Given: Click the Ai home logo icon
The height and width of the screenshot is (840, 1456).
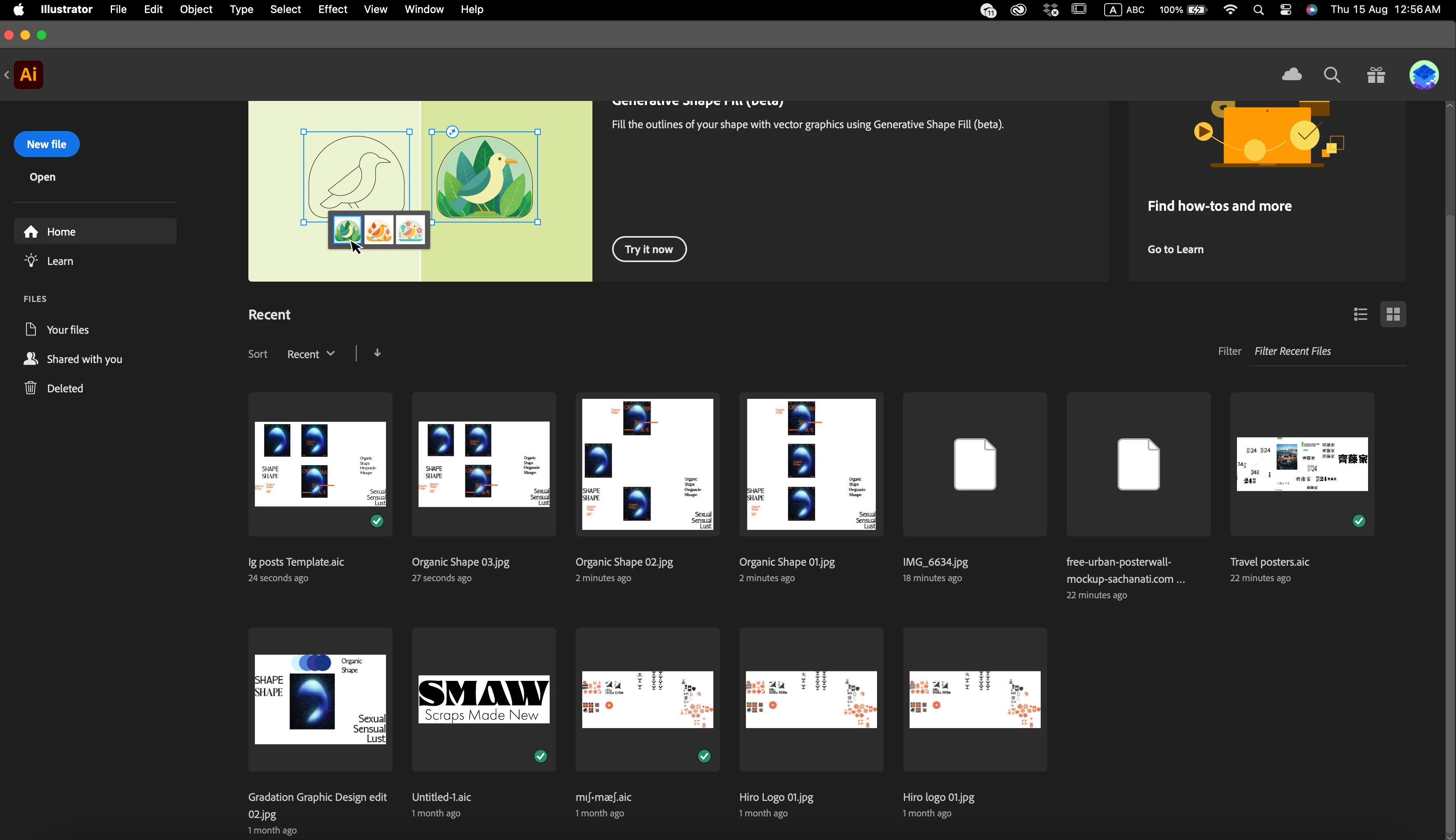Looking at the screenshot, I should tap(28, 74).
